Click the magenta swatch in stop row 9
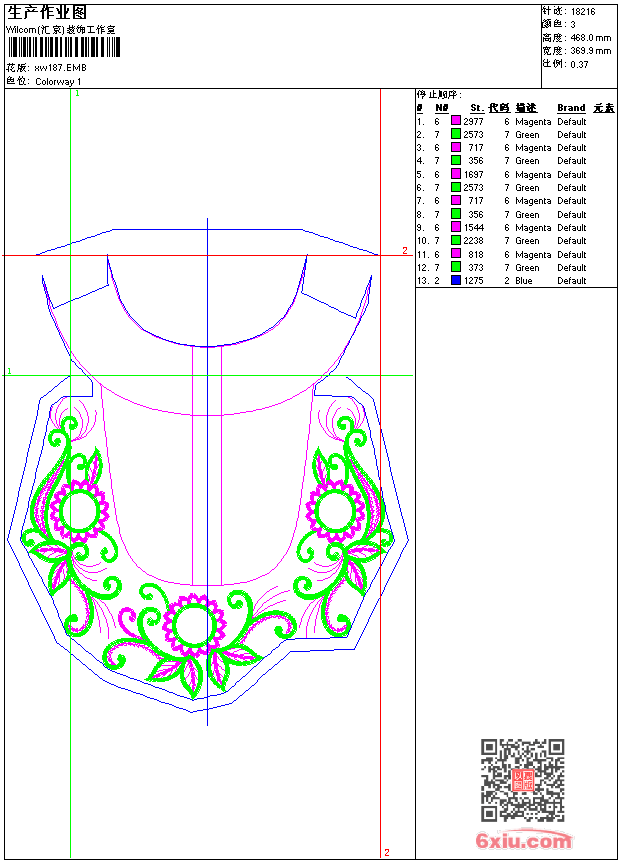The image size is (620, 860). 455,227
